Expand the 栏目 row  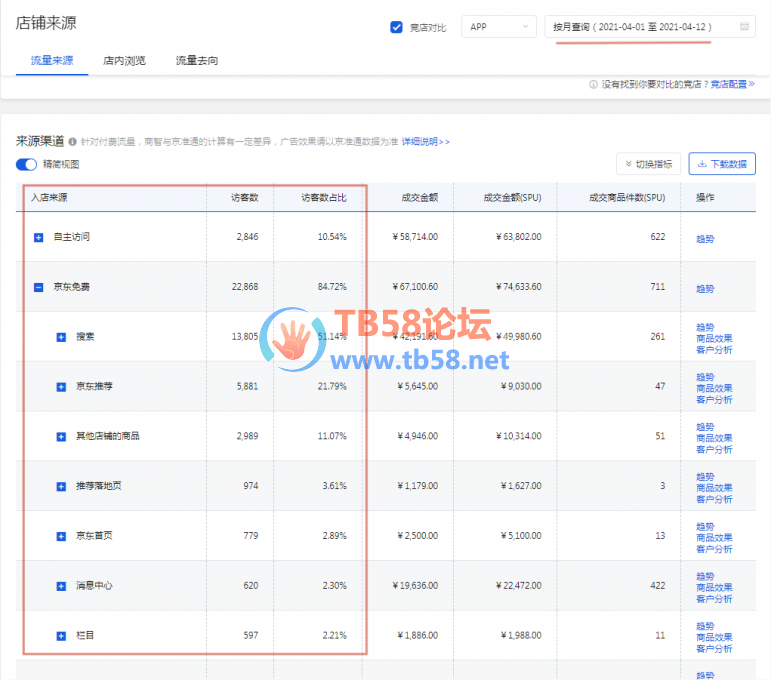61,636
